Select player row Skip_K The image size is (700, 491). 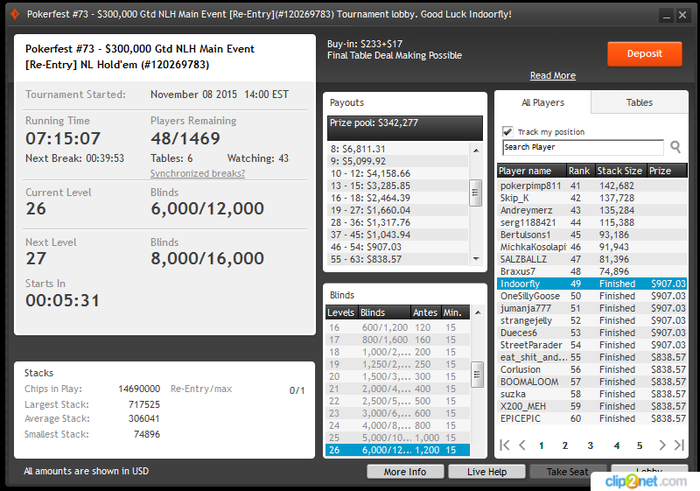tap(592, 198)
